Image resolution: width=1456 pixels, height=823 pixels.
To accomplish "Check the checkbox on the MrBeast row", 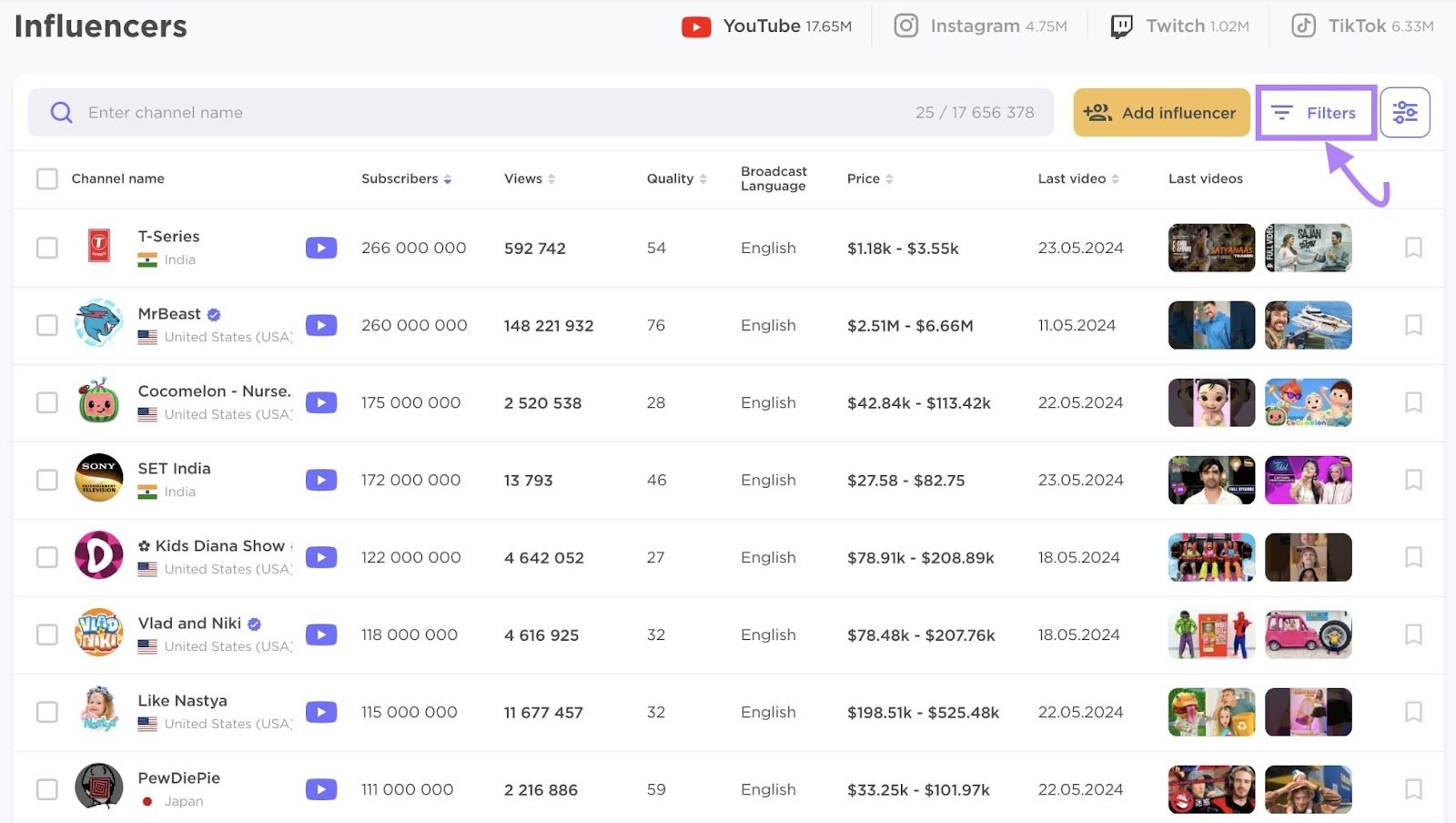I will (46, 325).
